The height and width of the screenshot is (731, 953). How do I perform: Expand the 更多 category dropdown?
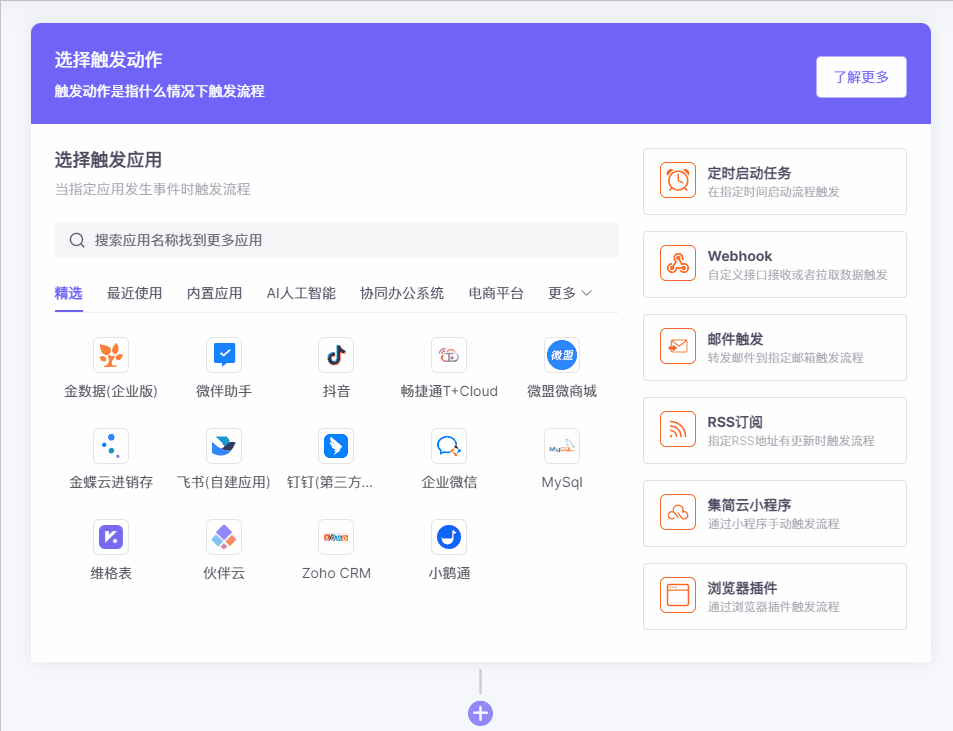(x=569, y=293)
